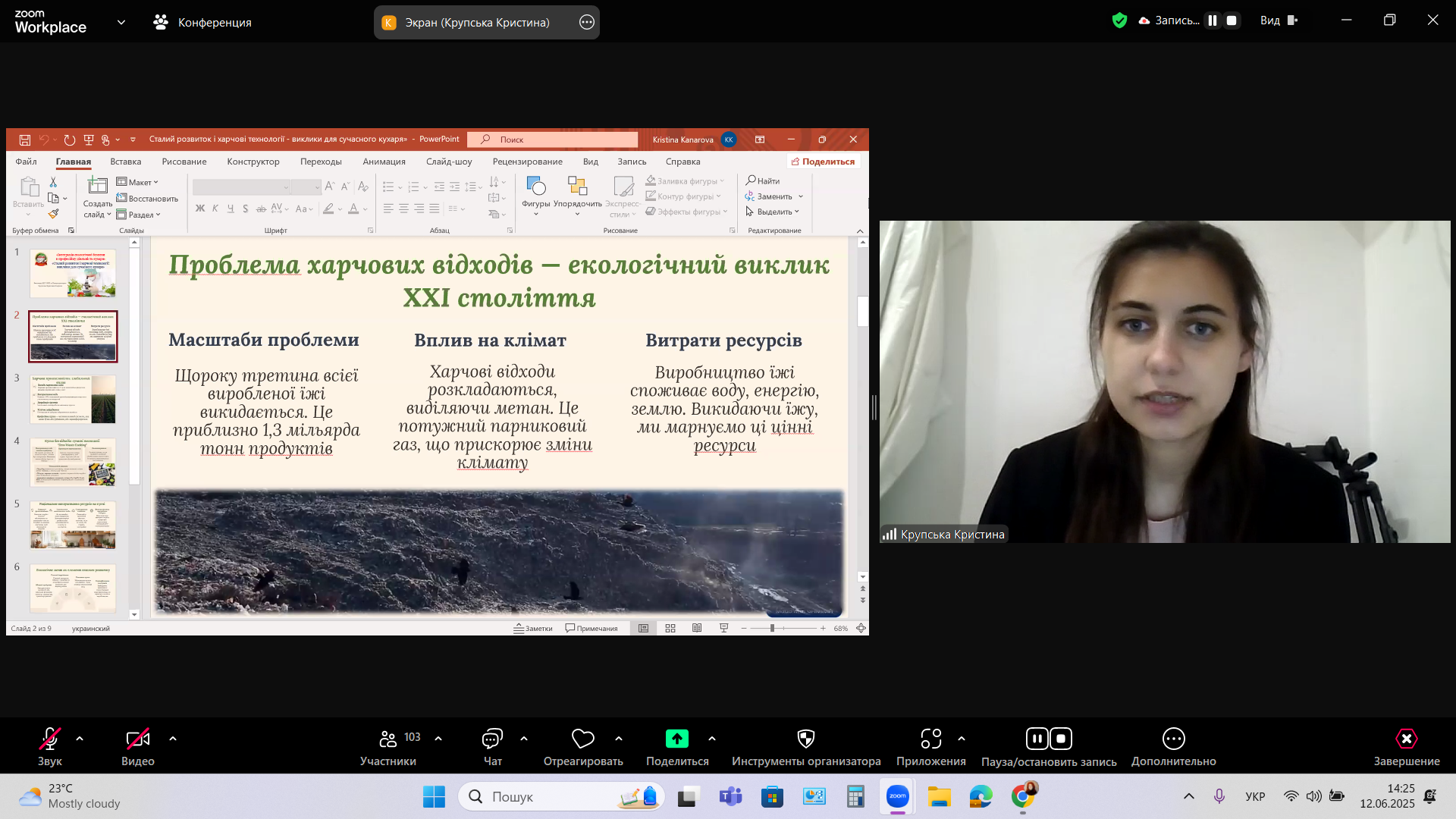Select the Конференция tab
The image size is (1456, 819).
203,23
